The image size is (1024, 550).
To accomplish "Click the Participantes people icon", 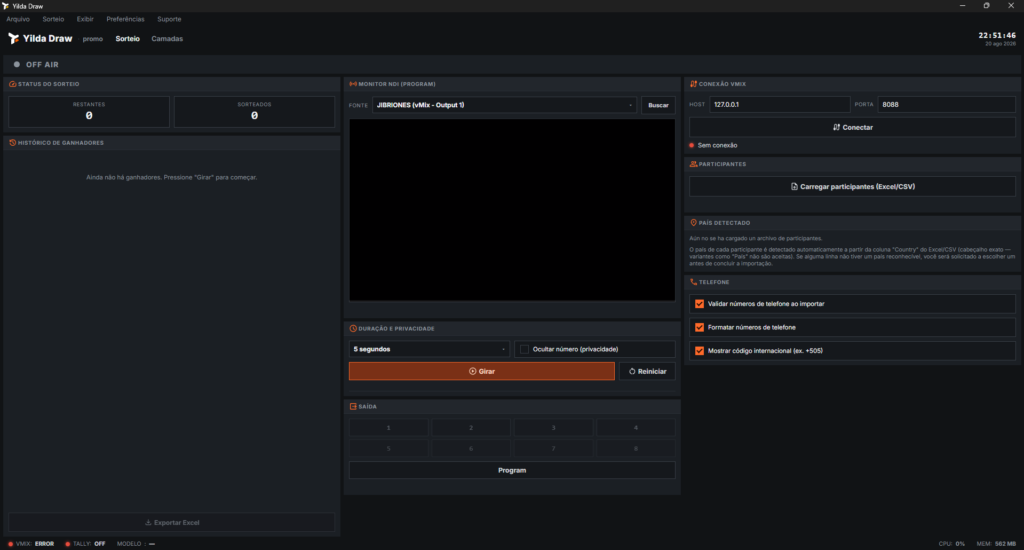I will (x=694, y=164).
